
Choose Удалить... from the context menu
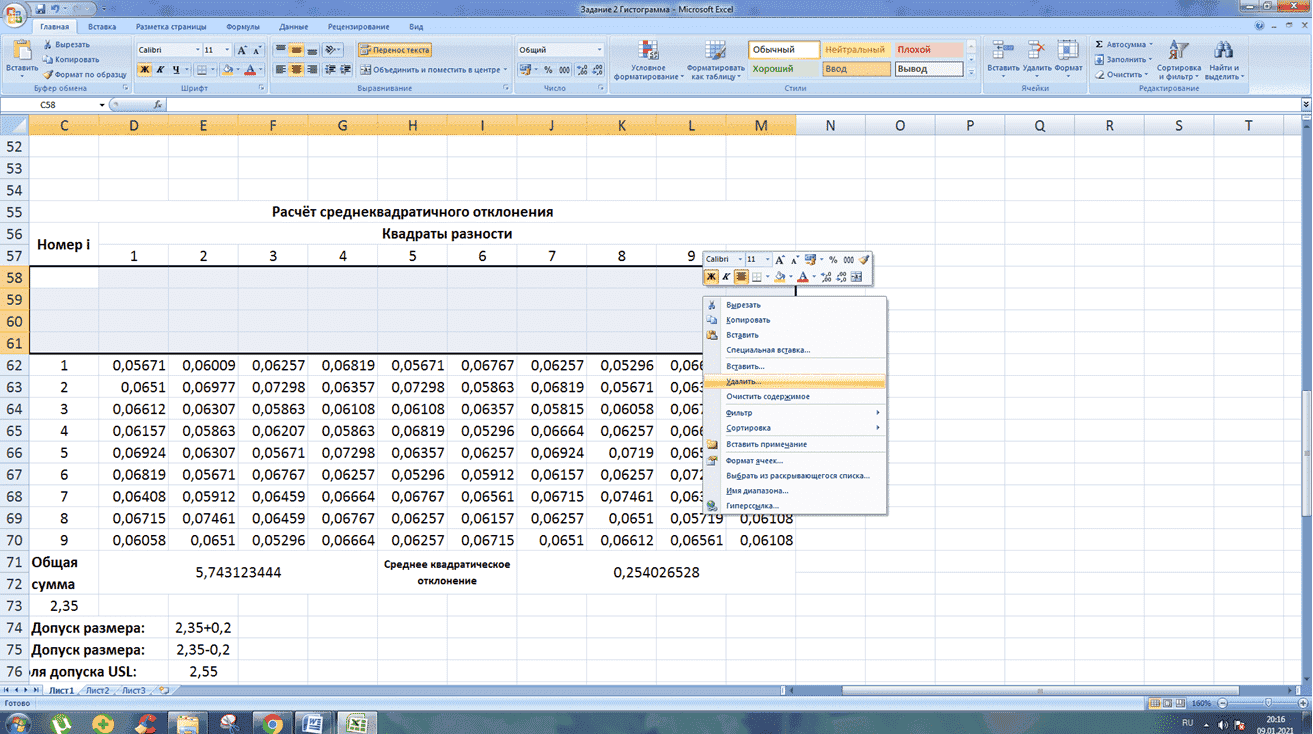point(743,382)
